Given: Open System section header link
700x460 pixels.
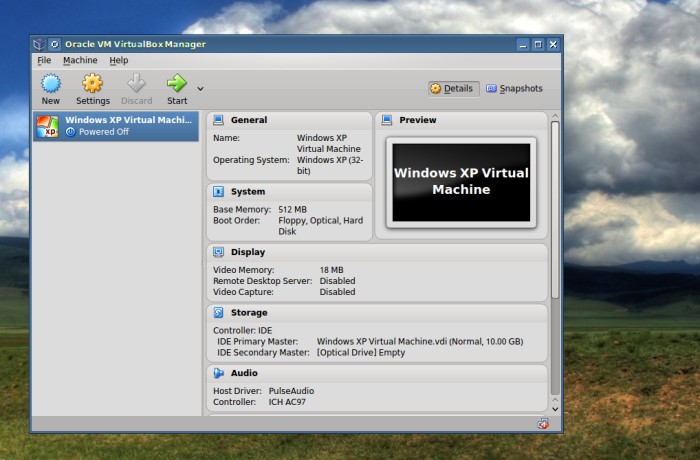Looking at the screenshot, I should pyautogui.click(x=248, y=192).
